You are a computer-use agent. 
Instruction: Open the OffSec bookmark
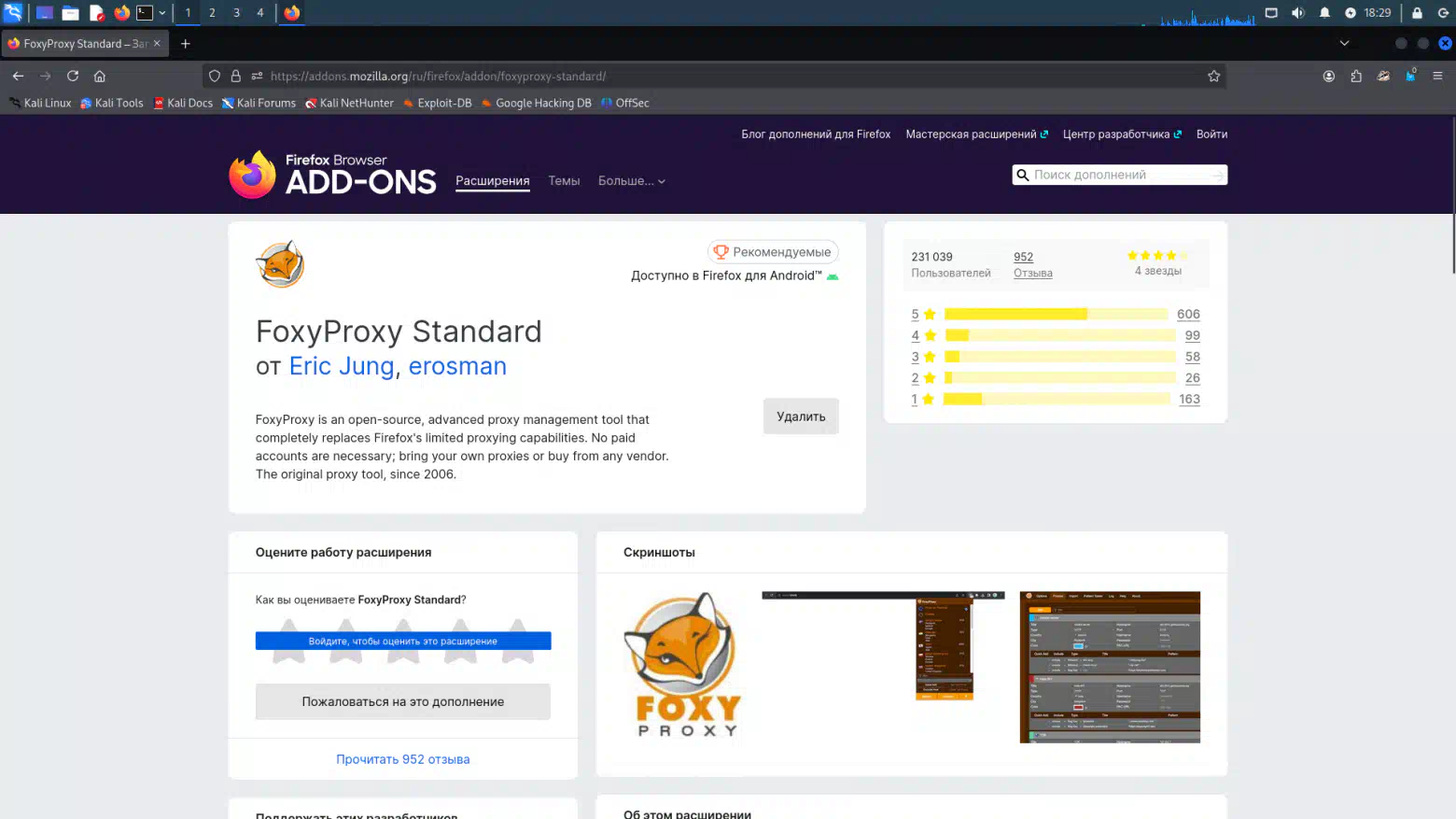(625, 103)
